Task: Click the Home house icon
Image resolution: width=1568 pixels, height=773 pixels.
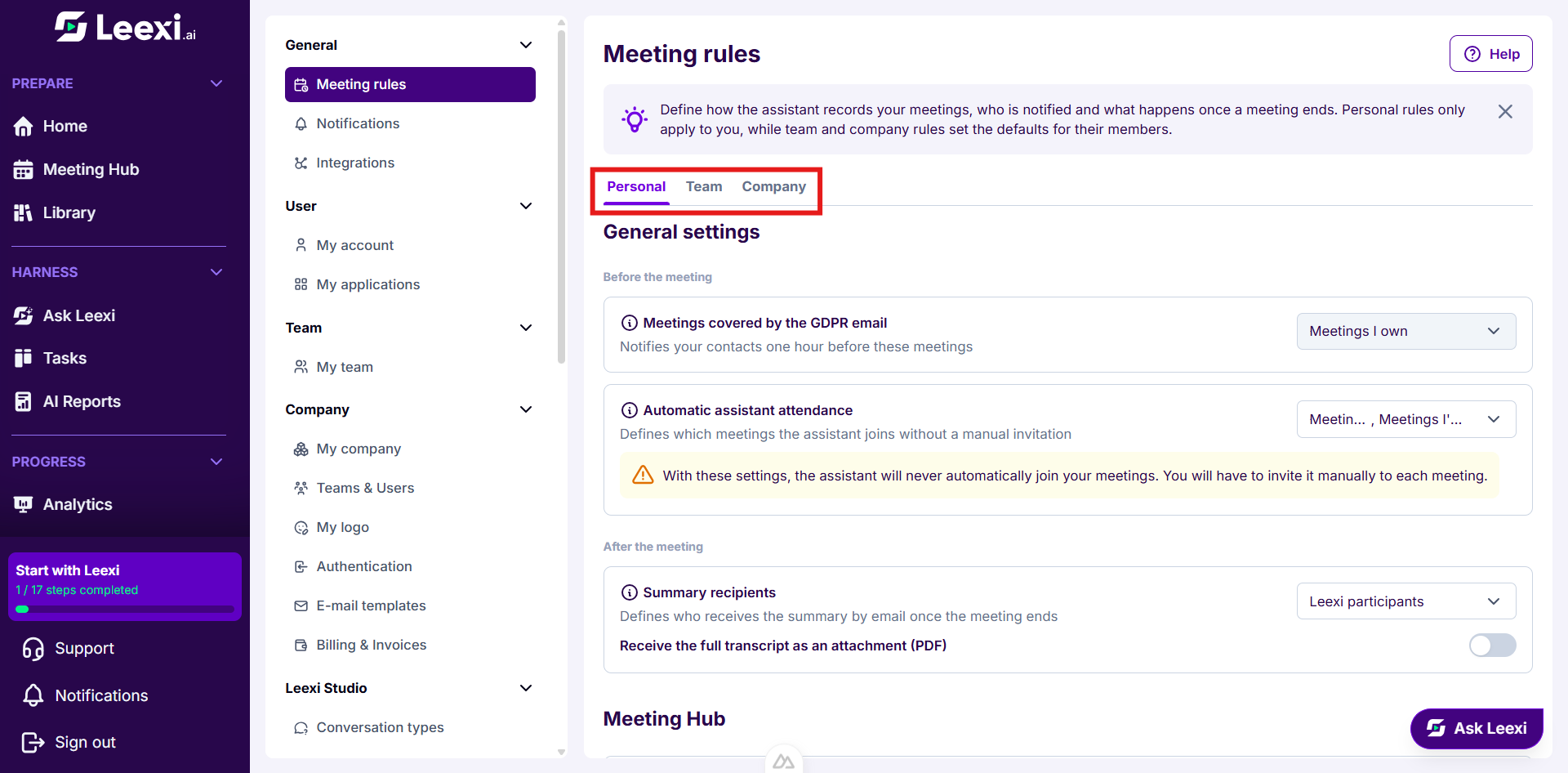Action: [23, 127]
